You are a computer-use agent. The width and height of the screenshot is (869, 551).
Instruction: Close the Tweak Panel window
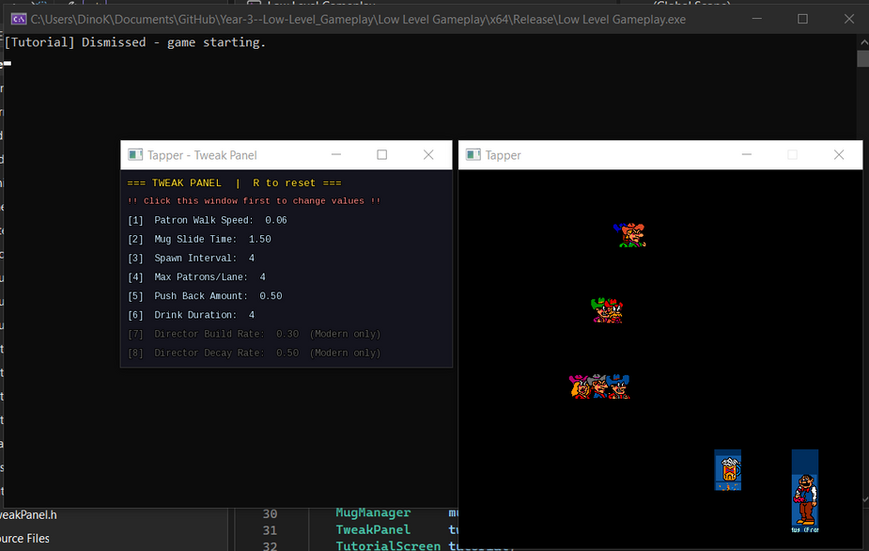coord(428,155)
